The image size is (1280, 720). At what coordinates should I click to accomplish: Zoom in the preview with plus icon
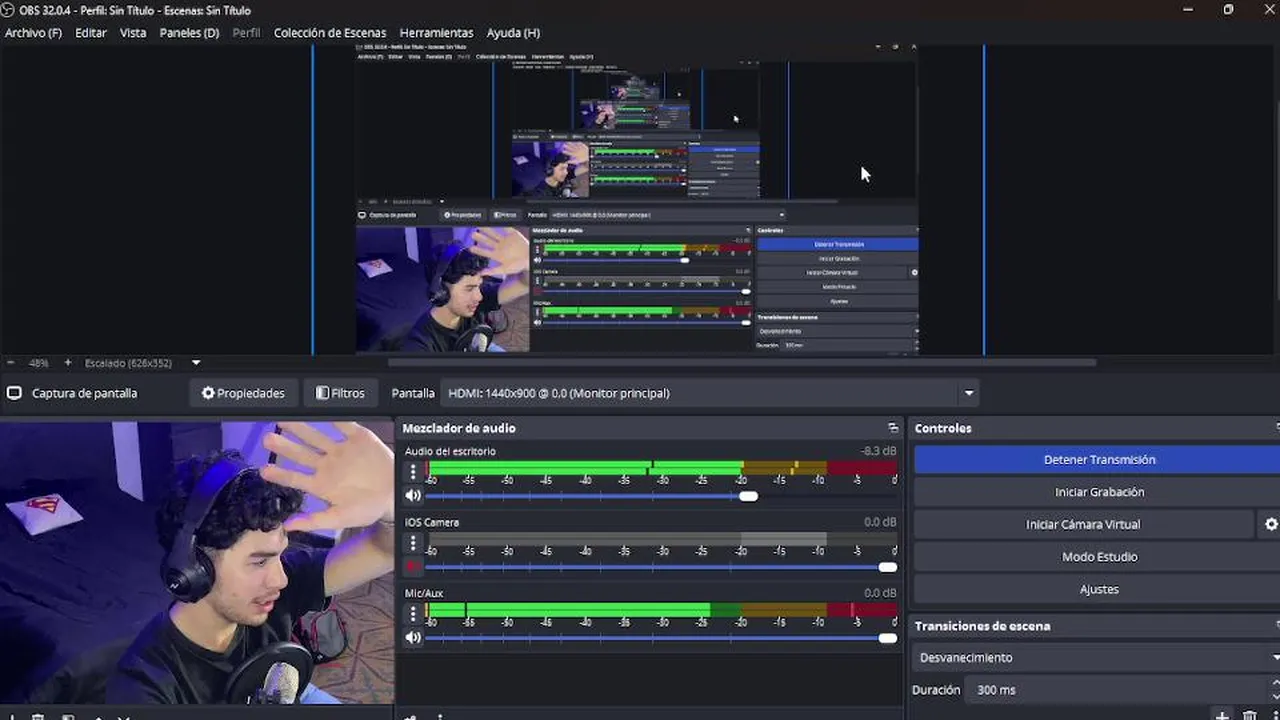pos(68,363)
